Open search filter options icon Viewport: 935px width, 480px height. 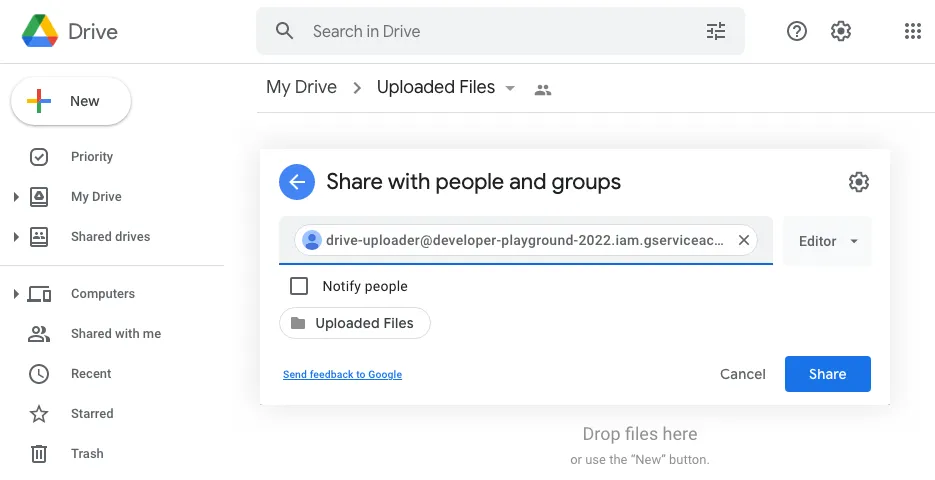tap(716, 31)
